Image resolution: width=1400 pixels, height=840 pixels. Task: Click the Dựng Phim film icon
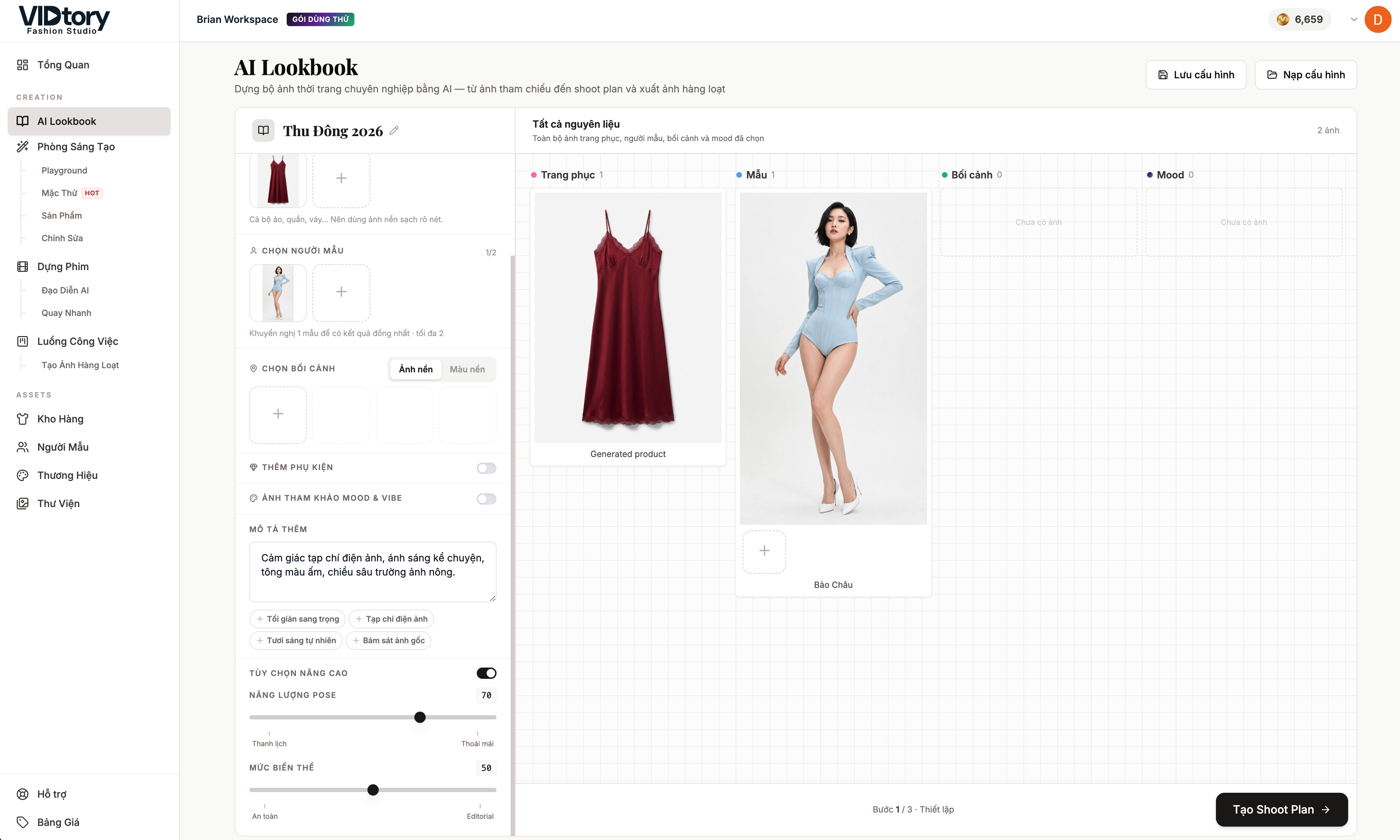23,267
